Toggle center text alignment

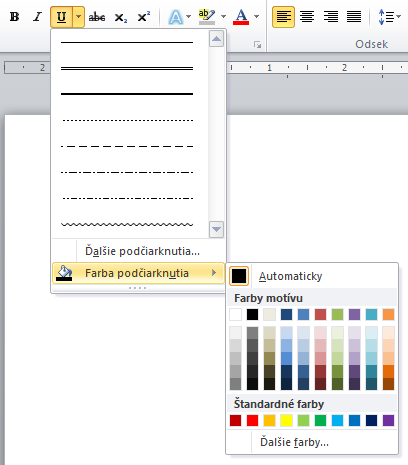[x=307, y=17]
